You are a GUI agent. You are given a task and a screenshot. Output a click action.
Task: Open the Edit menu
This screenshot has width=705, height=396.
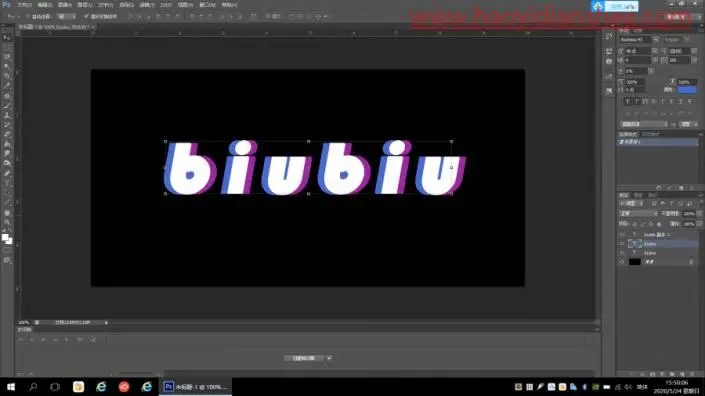tap(45, 5)
